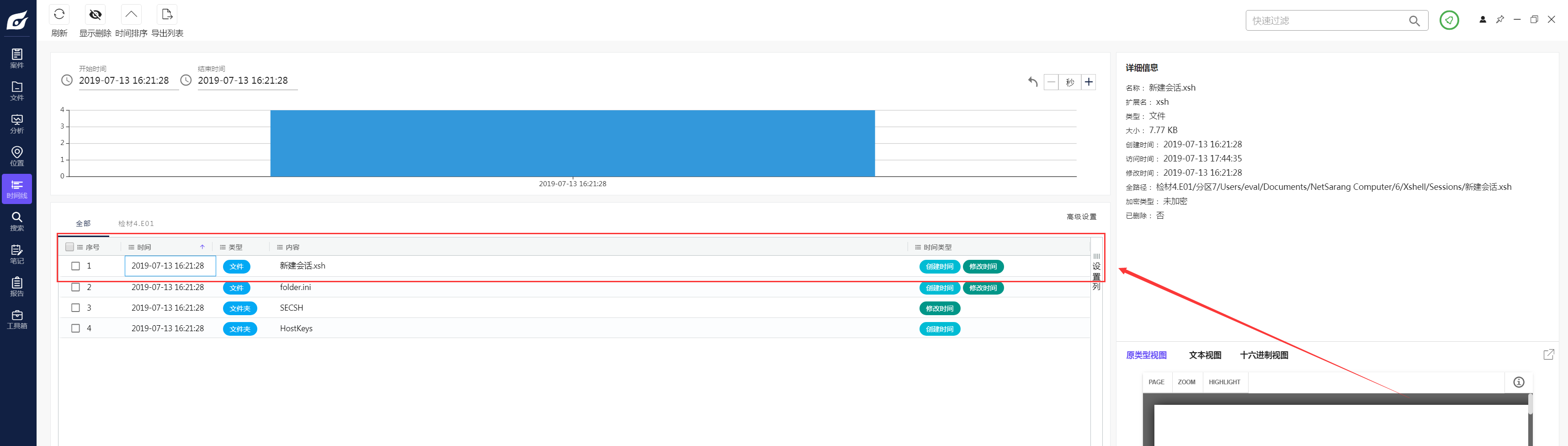Open the user account icon
Viewport: 1568px width, 446px height.
click(x=1483, y=20)
